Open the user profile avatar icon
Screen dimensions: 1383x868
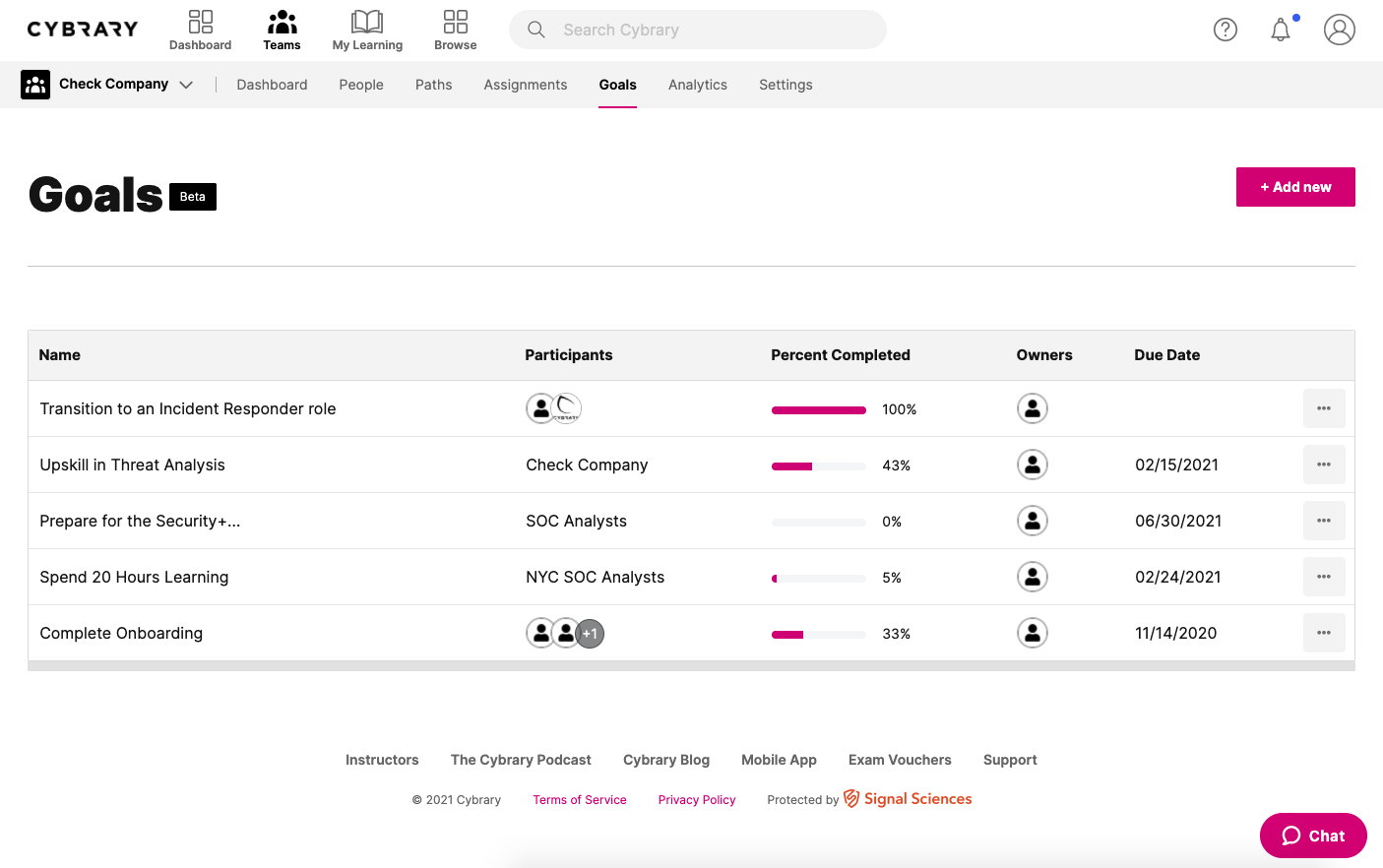[x=1340, y=30]
